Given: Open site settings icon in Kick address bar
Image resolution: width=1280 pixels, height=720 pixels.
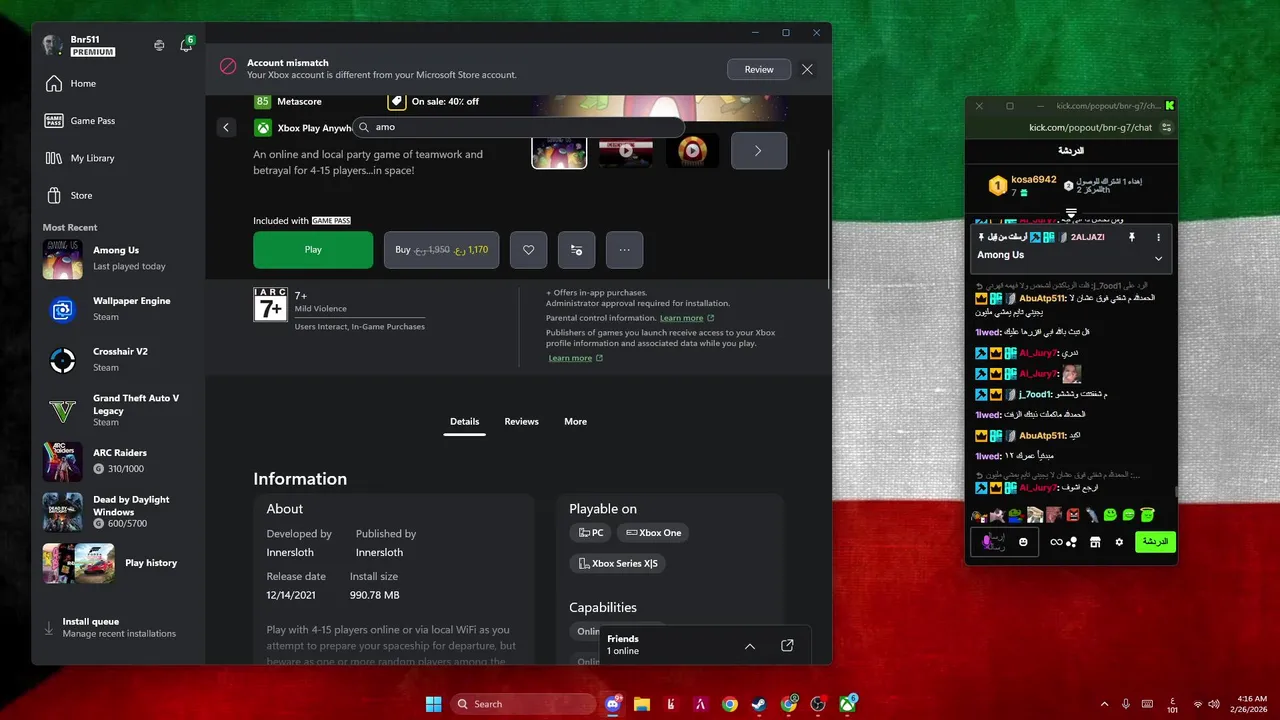Looking at the screenshot, I should [x=1166, y=127].
